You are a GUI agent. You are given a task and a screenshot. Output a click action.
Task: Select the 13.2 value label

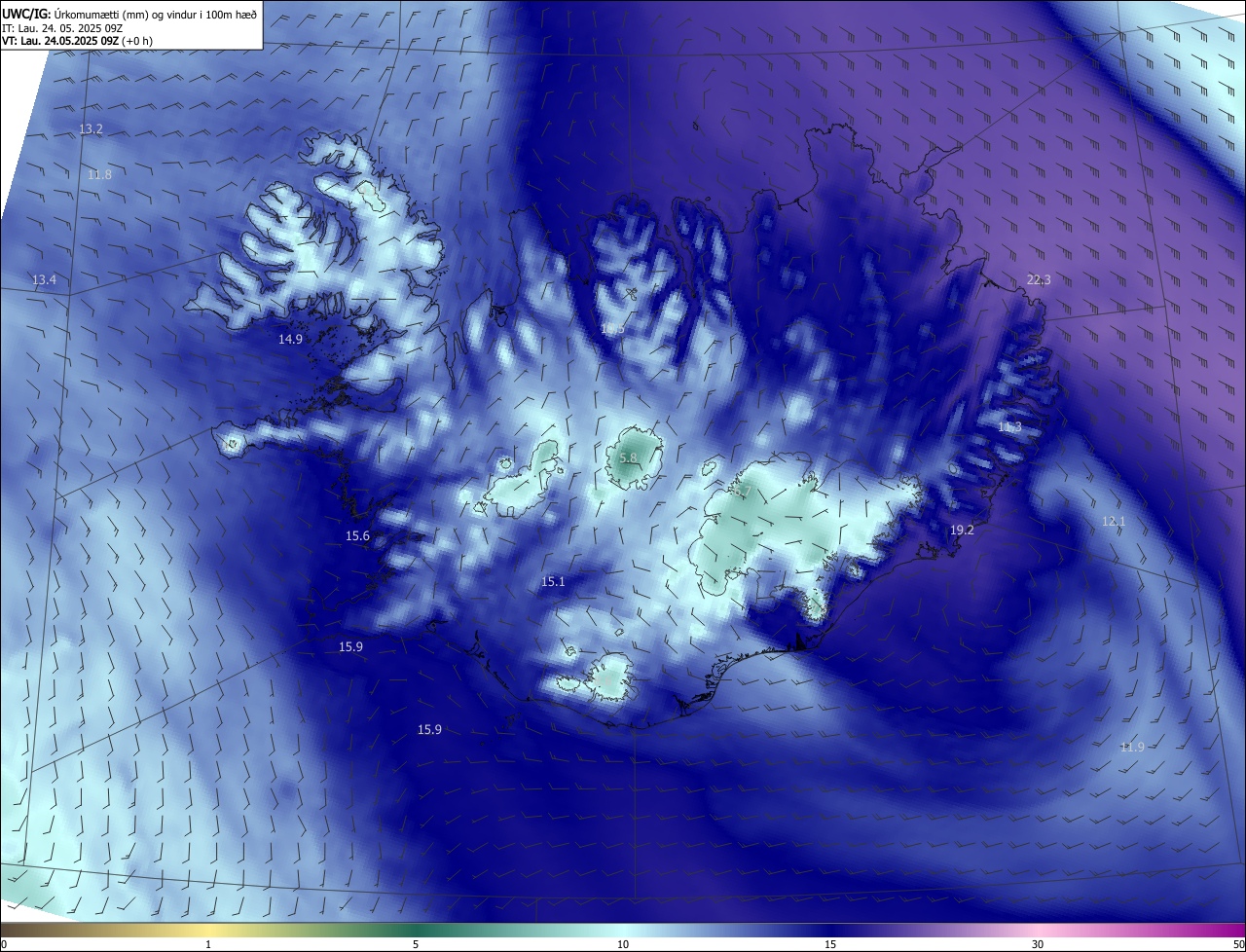[91, 129]
